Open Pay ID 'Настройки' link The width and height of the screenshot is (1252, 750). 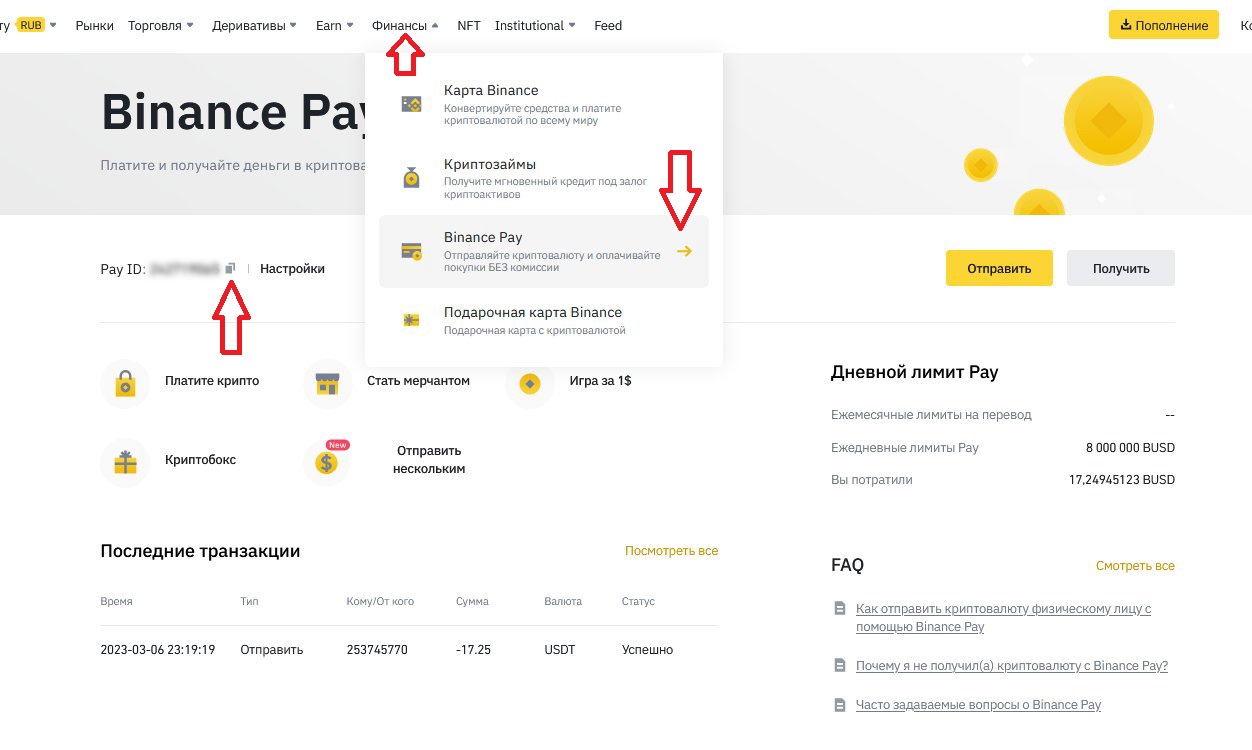292,268
